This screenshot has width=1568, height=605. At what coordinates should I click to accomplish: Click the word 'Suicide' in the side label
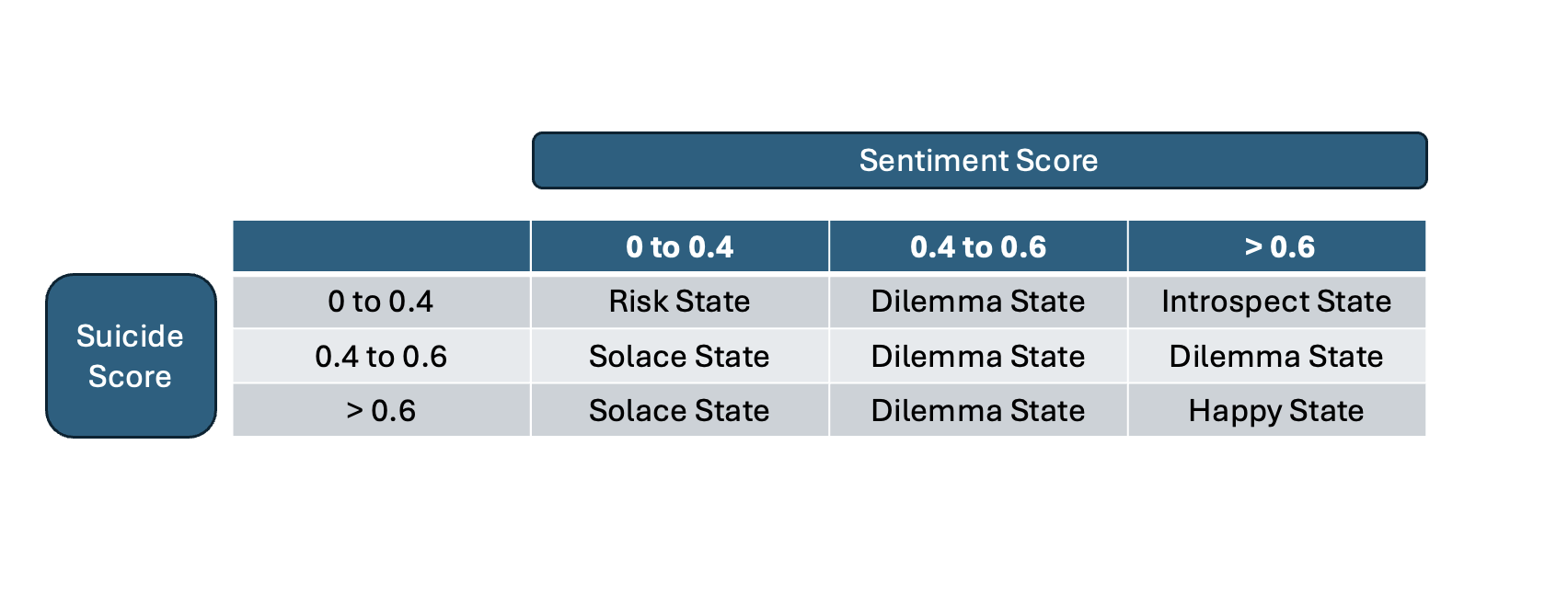[x=130, y=337]
